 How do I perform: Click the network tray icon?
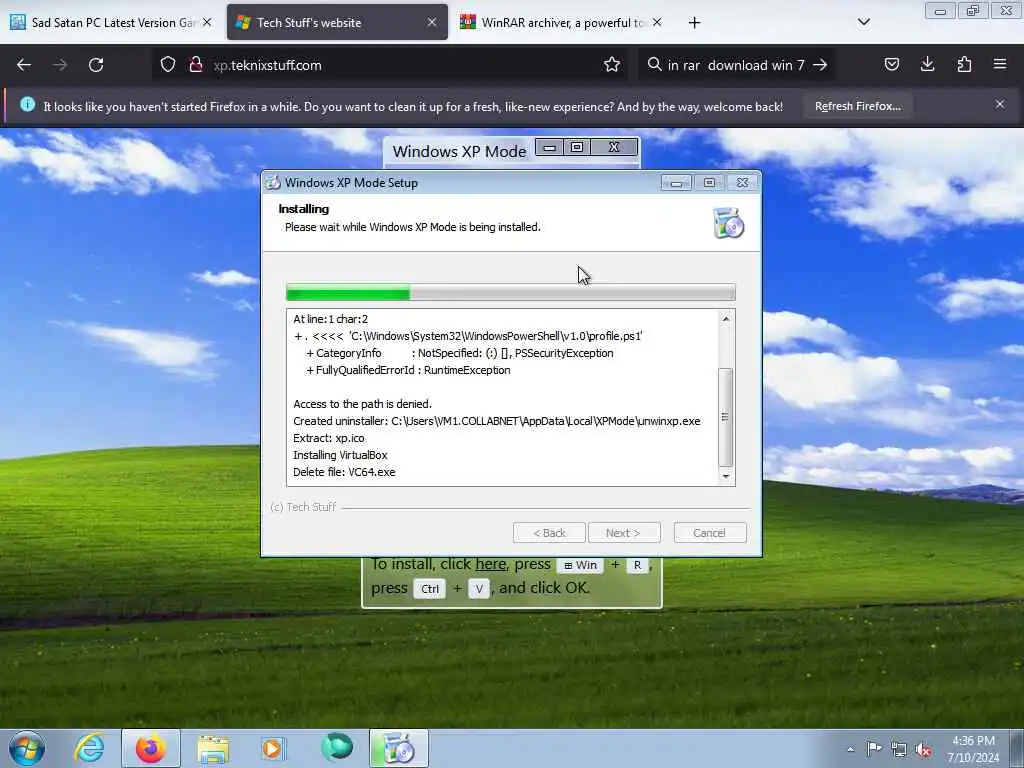click(x=899, y=749)
